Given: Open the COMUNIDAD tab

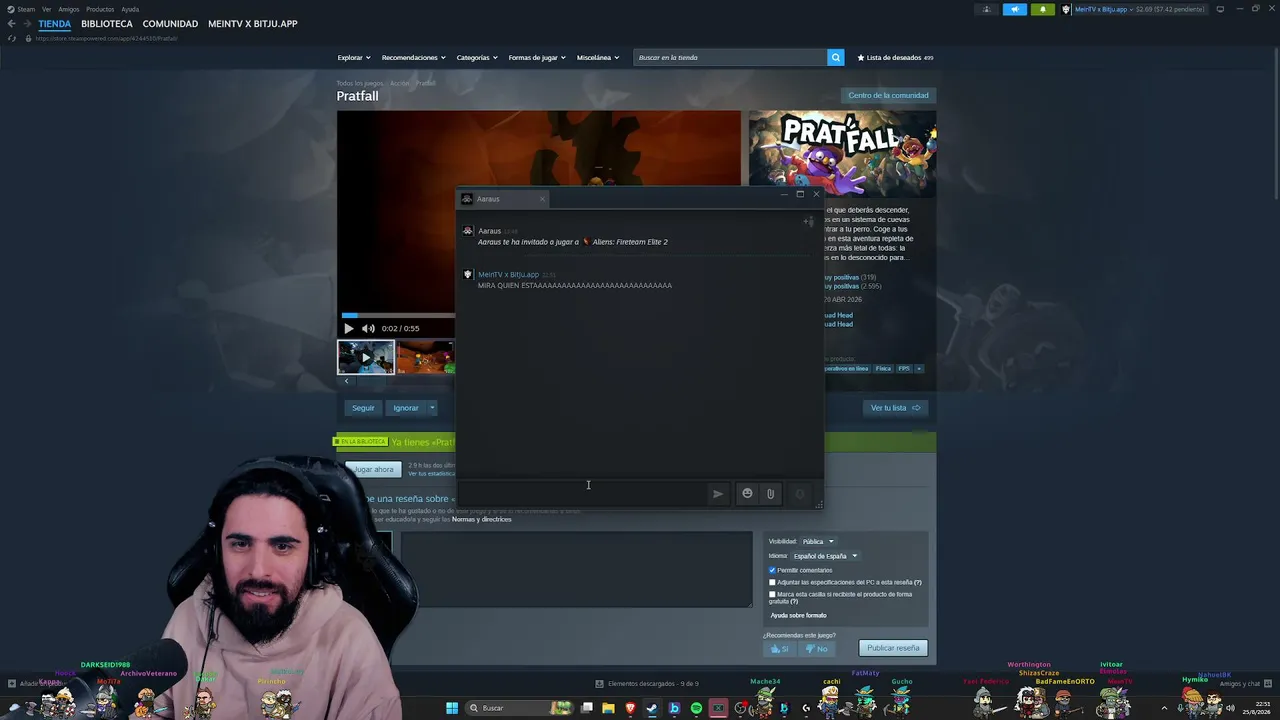Looking at the screenshot, I should click(x=170, y=24).
